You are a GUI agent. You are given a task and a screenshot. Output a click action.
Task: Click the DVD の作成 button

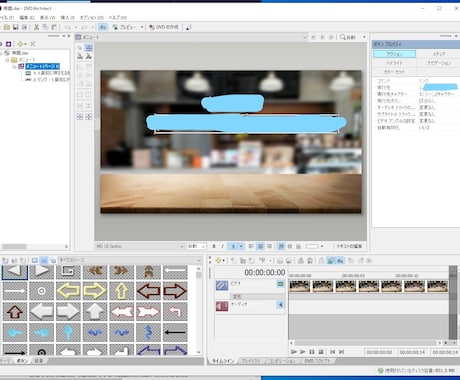(x=164, y=27)
